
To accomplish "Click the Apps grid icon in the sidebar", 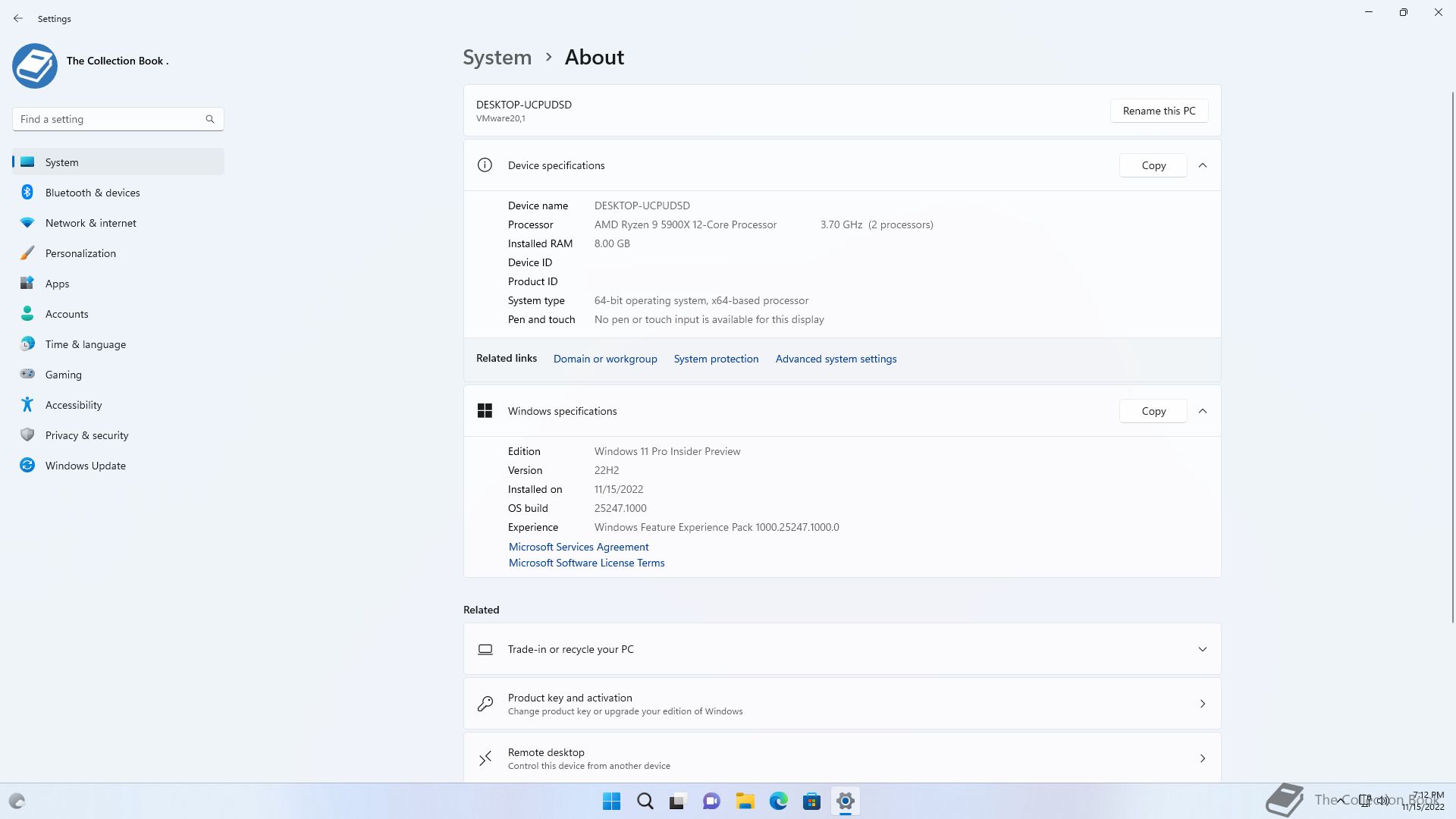I will (x=27, y=284).
